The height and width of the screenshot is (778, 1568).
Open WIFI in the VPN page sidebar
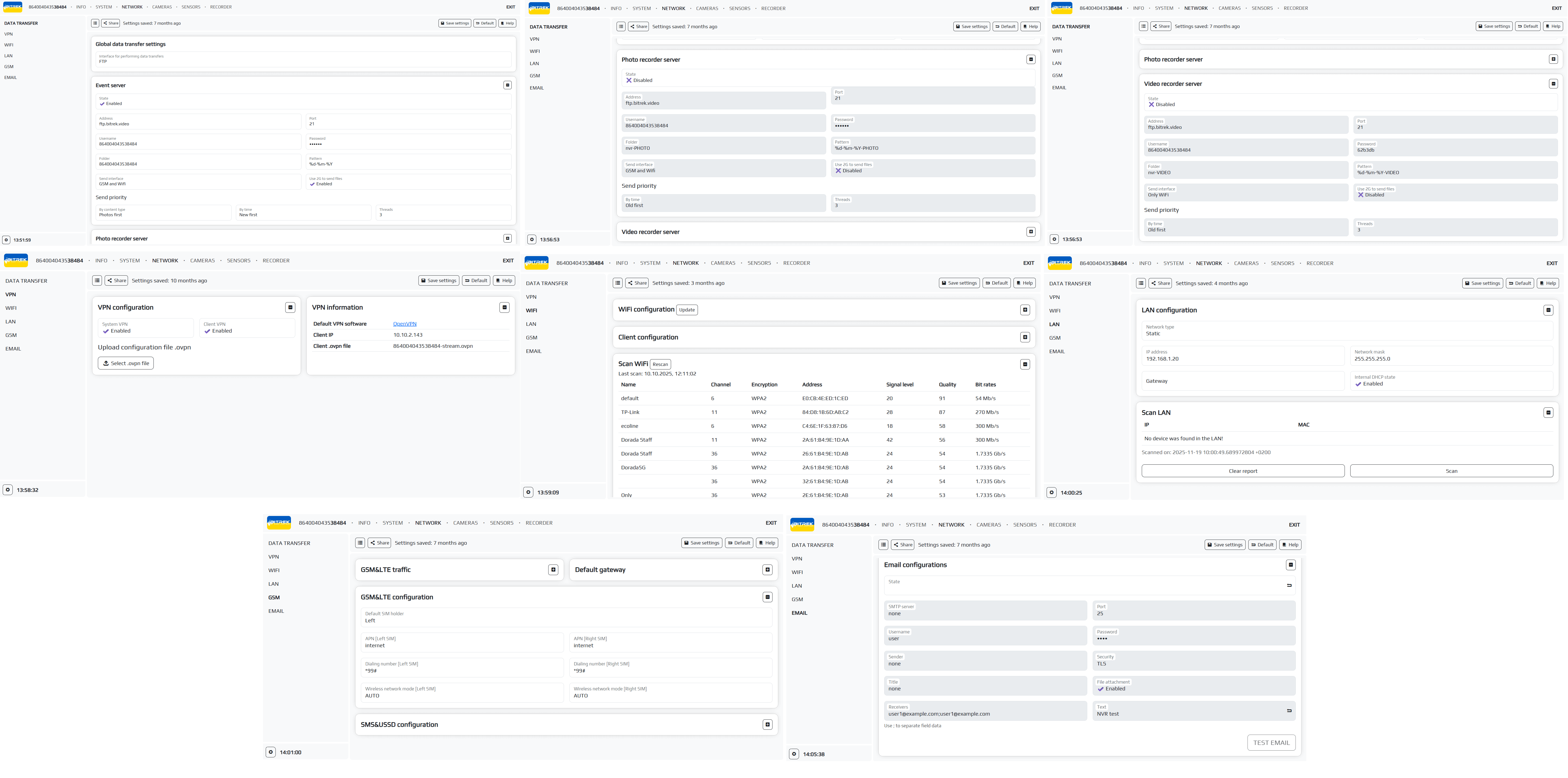coord(11,308)
